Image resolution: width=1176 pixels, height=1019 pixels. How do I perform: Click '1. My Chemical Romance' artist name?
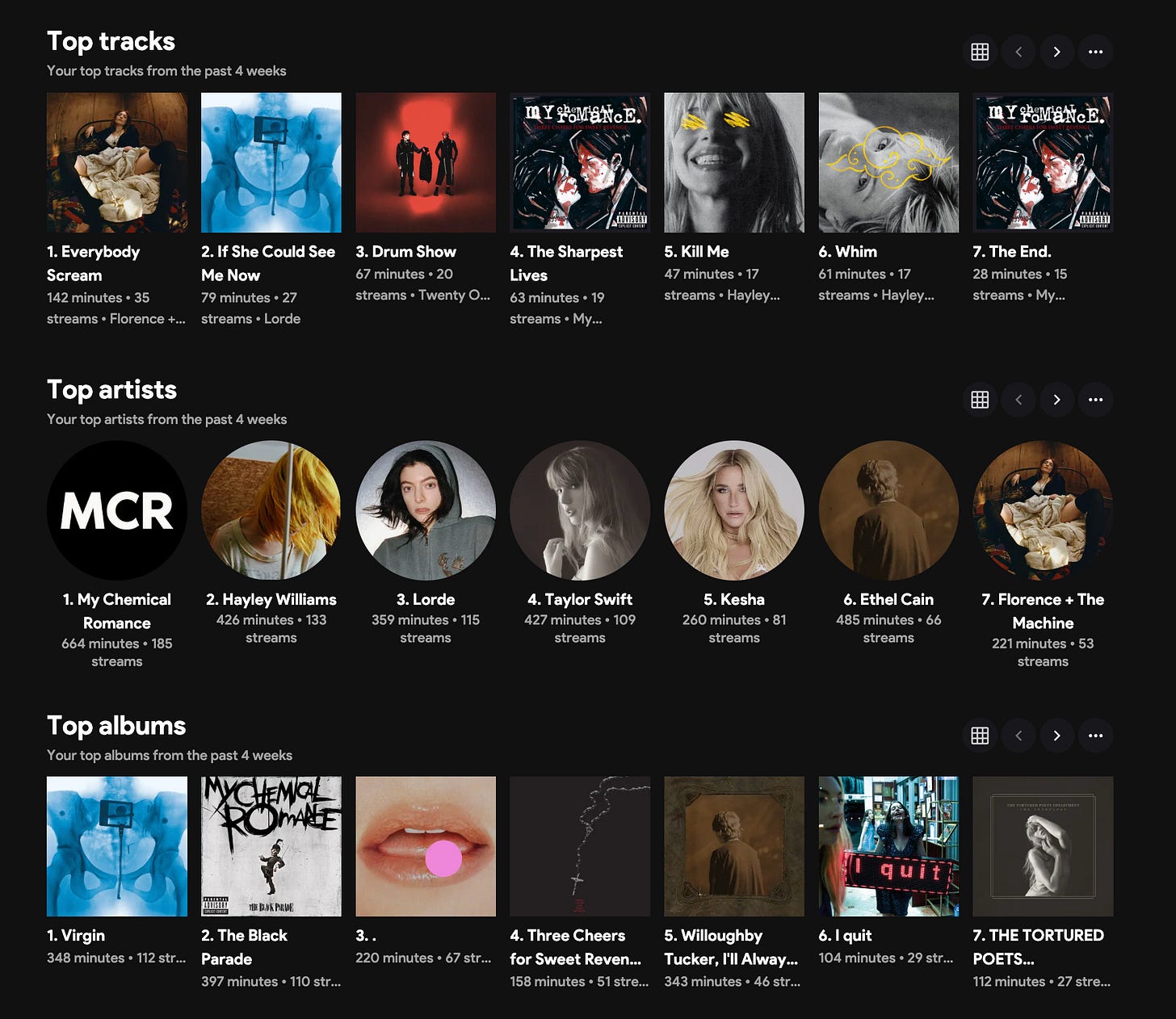(x=117, y=611)
